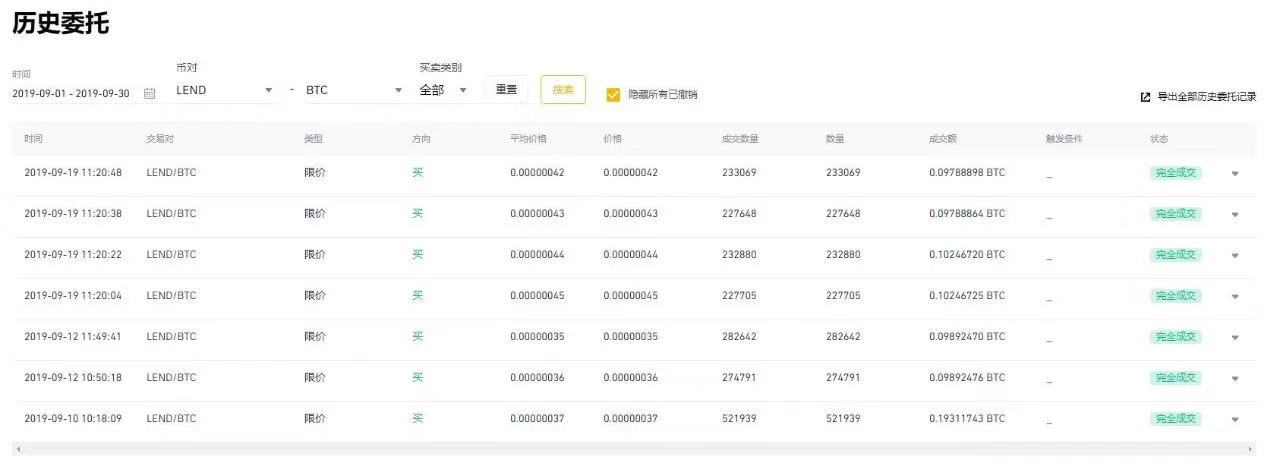This screenshot has height=470, width=1280.
Task: Click timestamp 2019-09-12 10:50:18
Action: point(73,378)
